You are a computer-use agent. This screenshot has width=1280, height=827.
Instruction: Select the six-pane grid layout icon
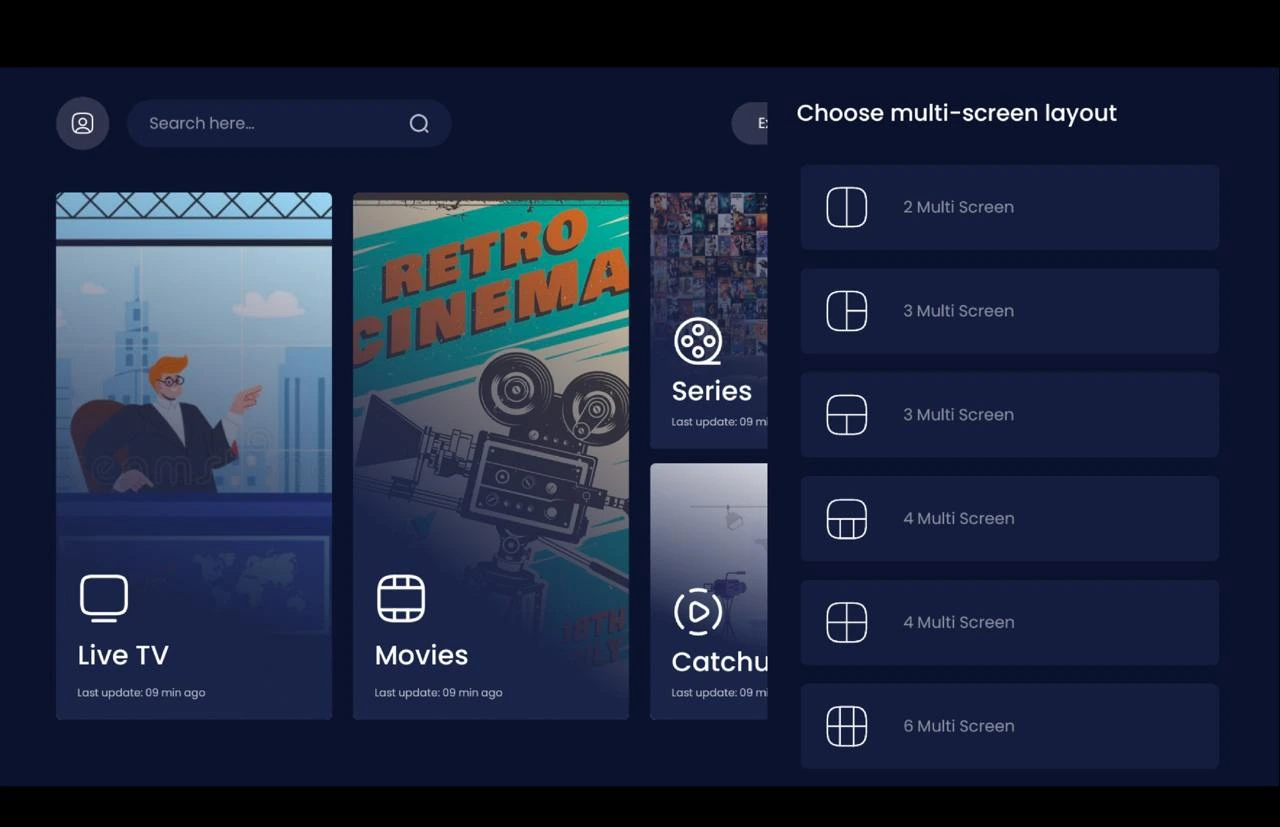point(846,726)
